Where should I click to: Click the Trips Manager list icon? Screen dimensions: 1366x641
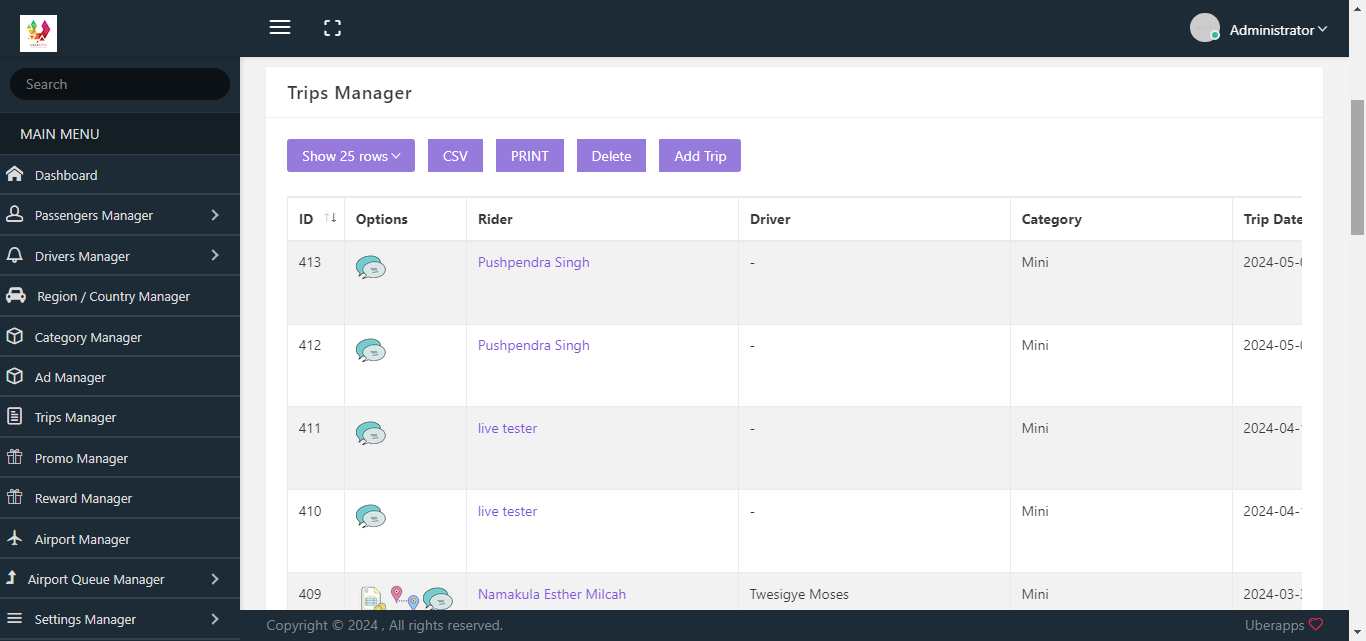[x=15, y=416]
